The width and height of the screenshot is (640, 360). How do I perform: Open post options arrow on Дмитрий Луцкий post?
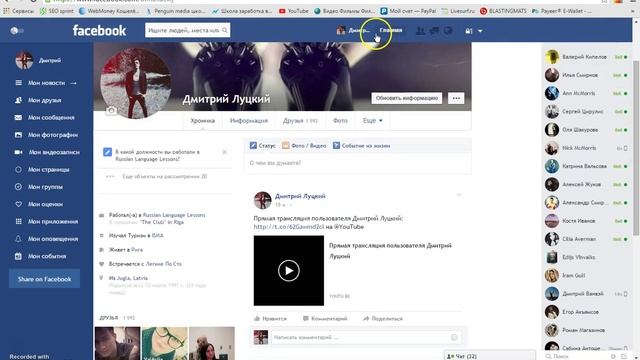coord(459,196)
